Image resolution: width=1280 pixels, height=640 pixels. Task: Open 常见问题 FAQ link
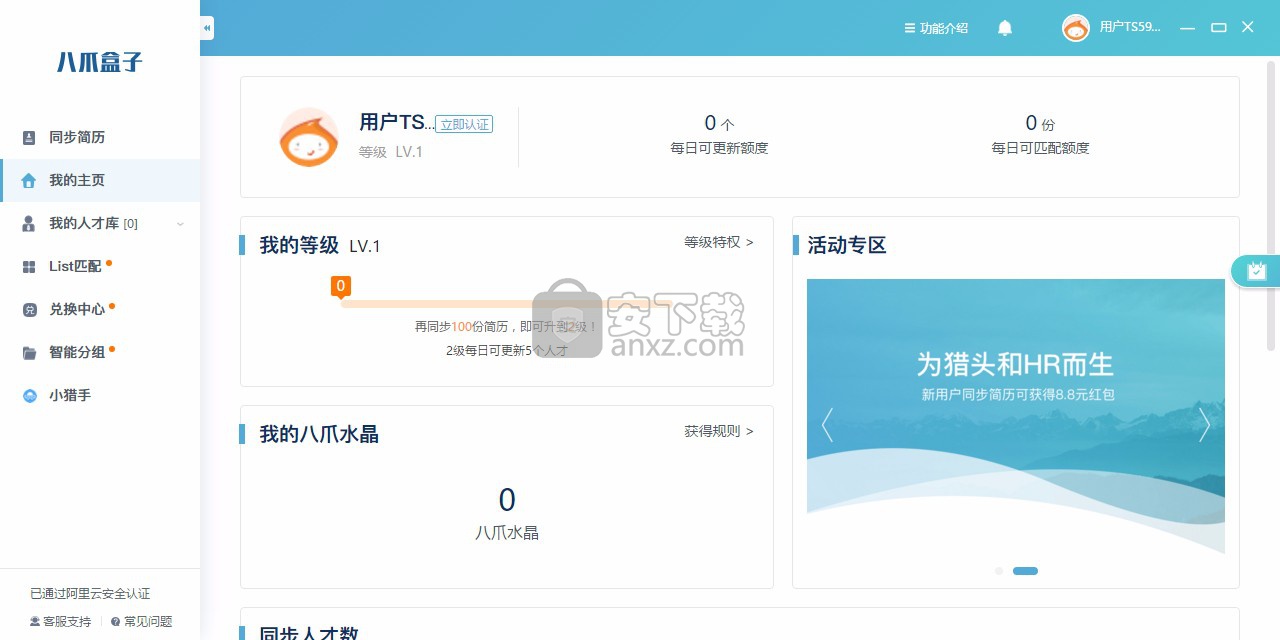(x=141, y=621)
